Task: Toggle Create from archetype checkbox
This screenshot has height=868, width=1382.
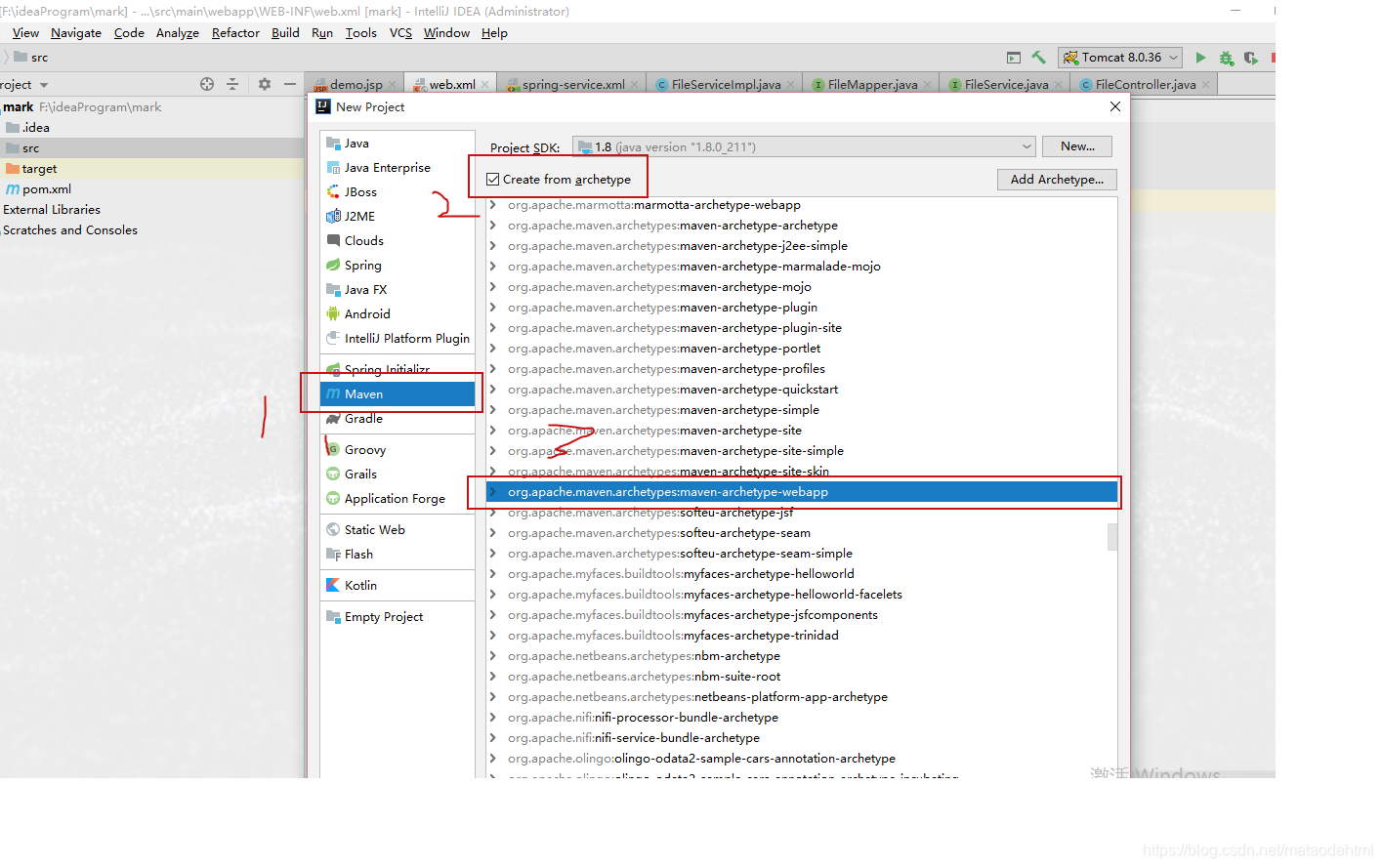Action: pyautogui.click(x=493, y=180)
